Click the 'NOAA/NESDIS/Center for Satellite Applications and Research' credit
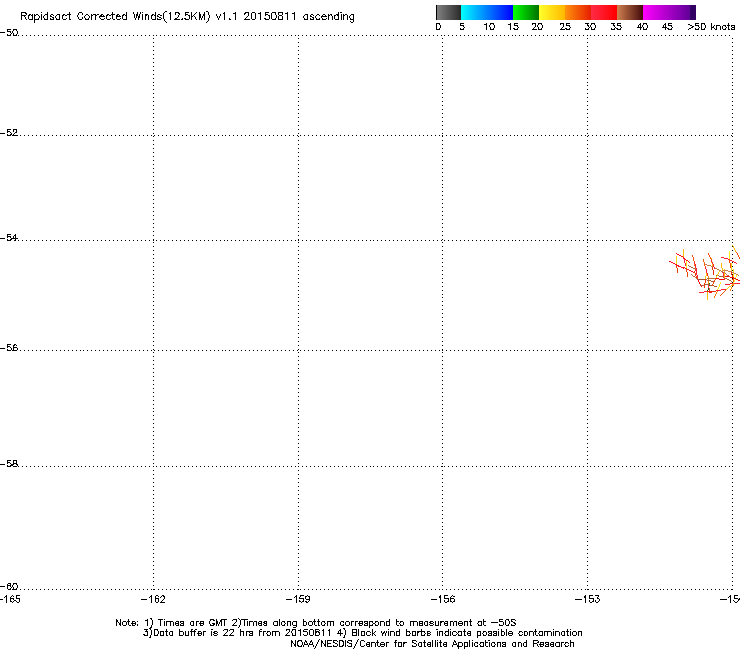 [432, 644]
